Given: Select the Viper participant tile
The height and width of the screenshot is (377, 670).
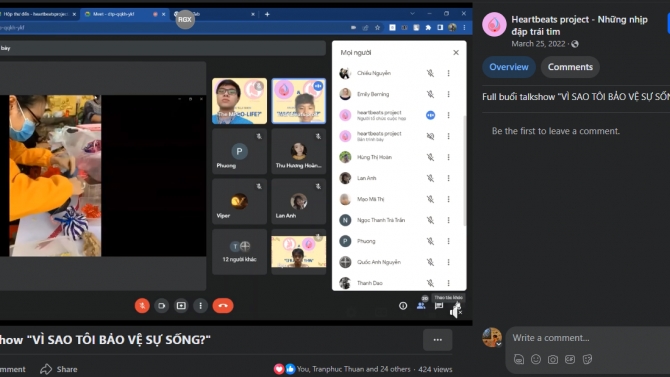Looking at the screenshot, I should click(x=239, y=201).
